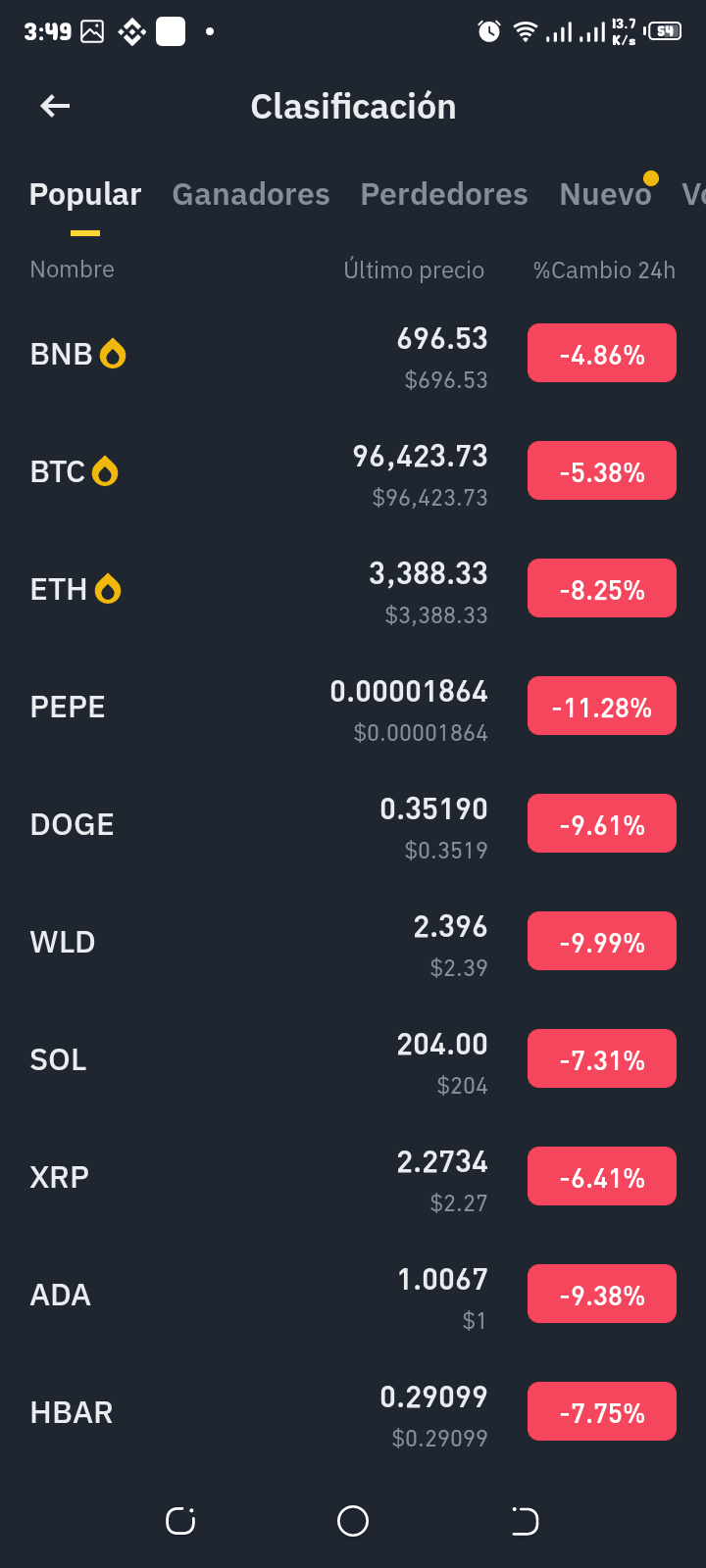Open the Binance notification icon in status bar
This screenshot has width=706, height=1568.
131,32
